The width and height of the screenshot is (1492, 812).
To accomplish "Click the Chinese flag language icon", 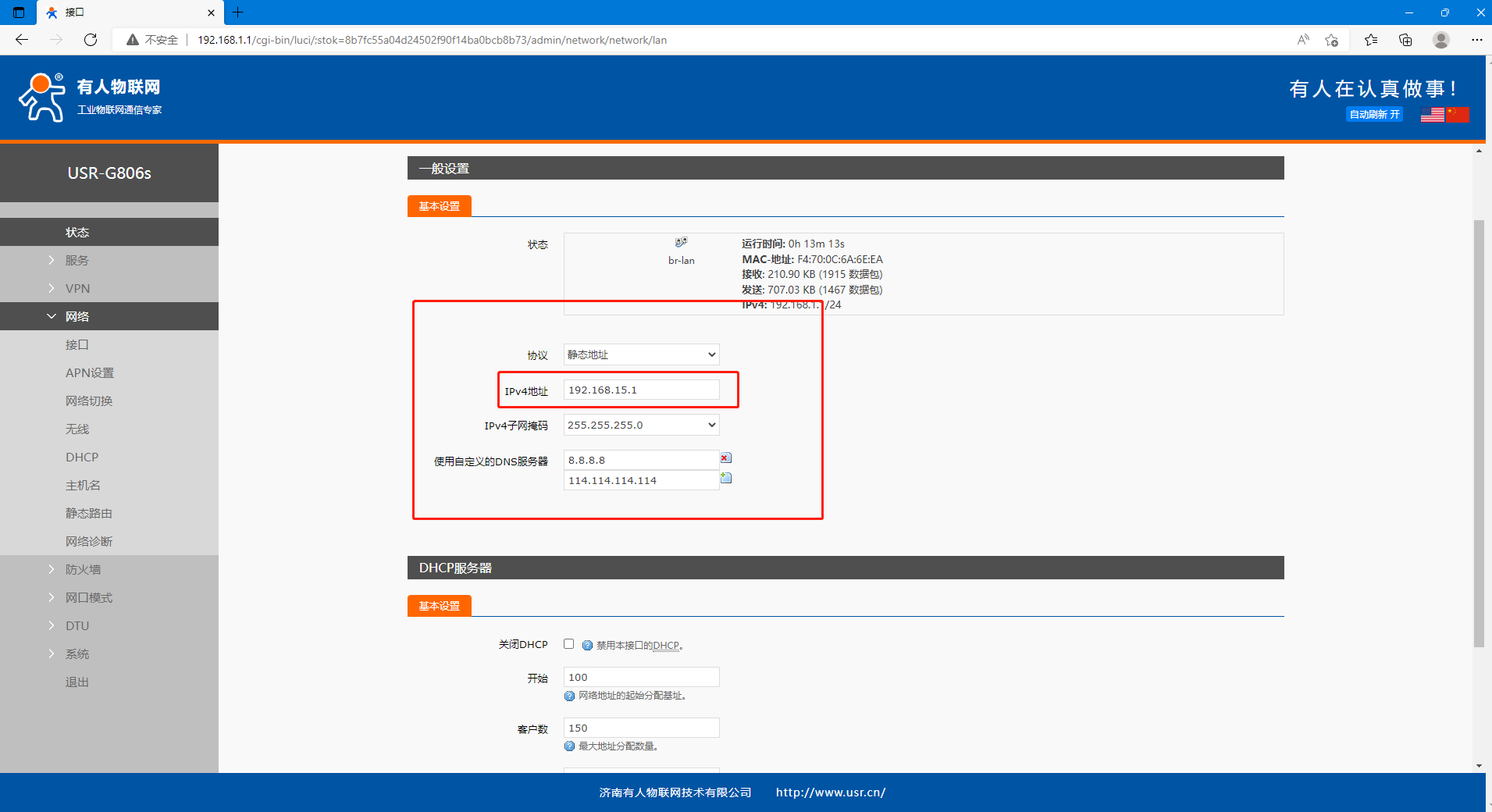I will [x=1457, y=115].
